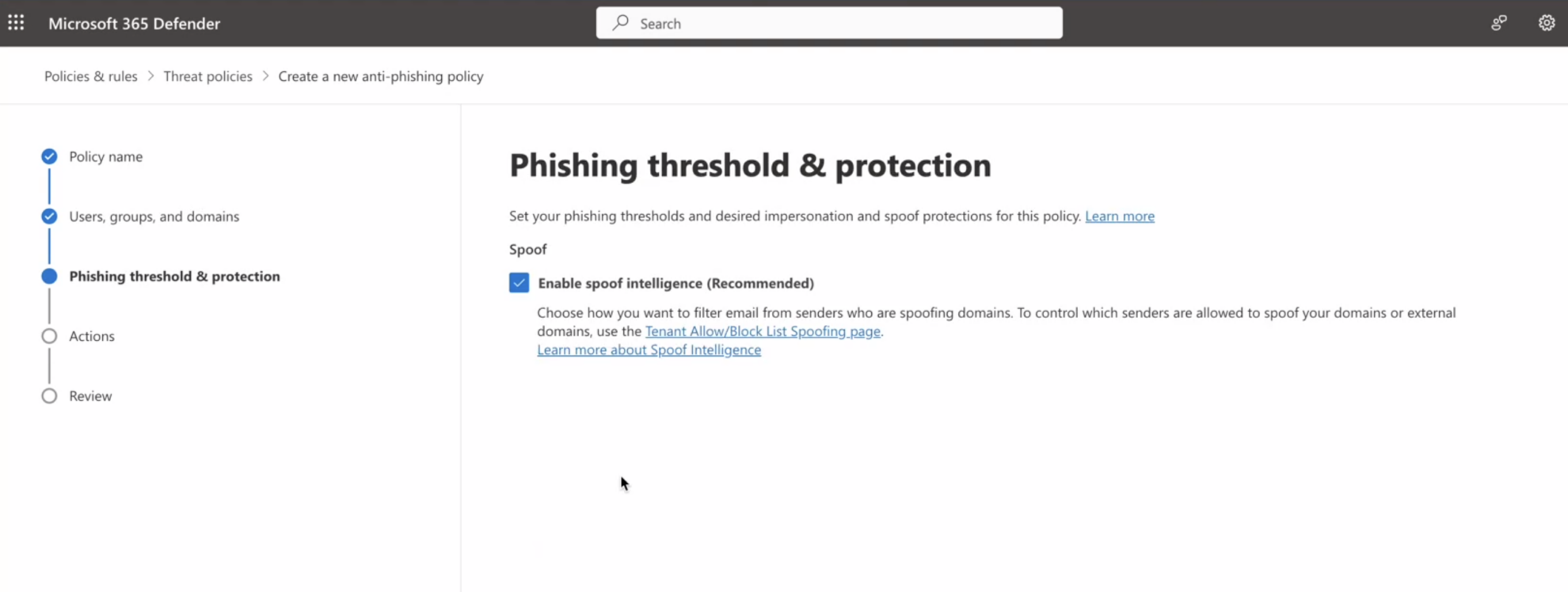1568x592 pixels.
Task: Open Defender settings via the gear icon
Action: (x=1546, y=23)
